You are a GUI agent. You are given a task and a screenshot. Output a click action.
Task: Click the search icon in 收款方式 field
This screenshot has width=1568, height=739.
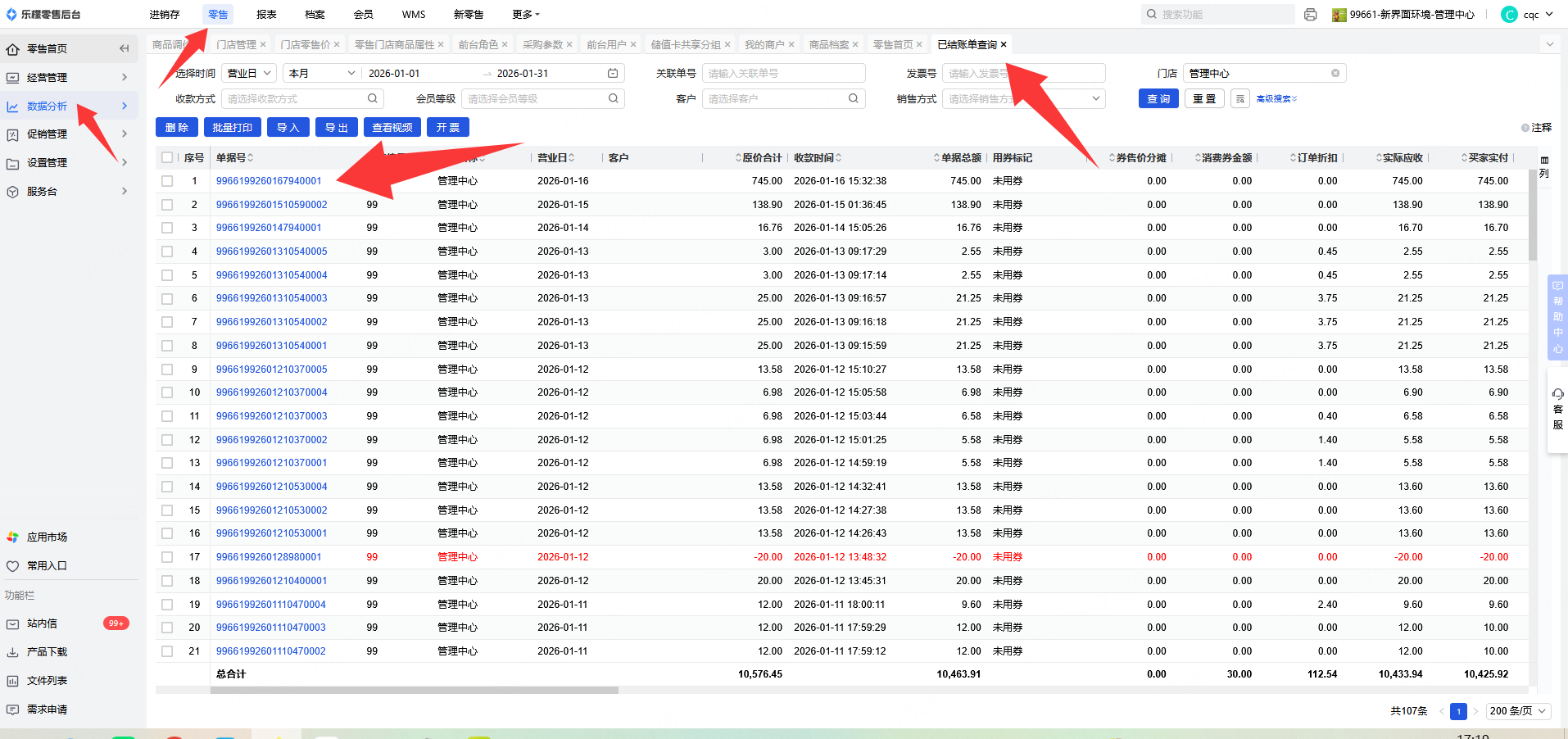373,99
